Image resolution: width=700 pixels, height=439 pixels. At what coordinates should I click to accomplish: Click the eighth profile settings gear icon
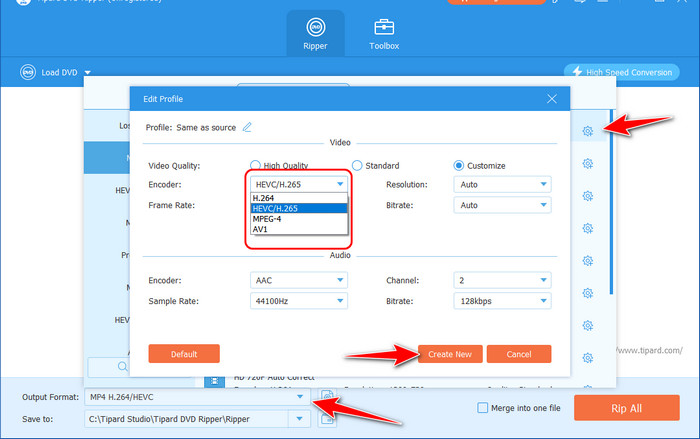(588, 358)
